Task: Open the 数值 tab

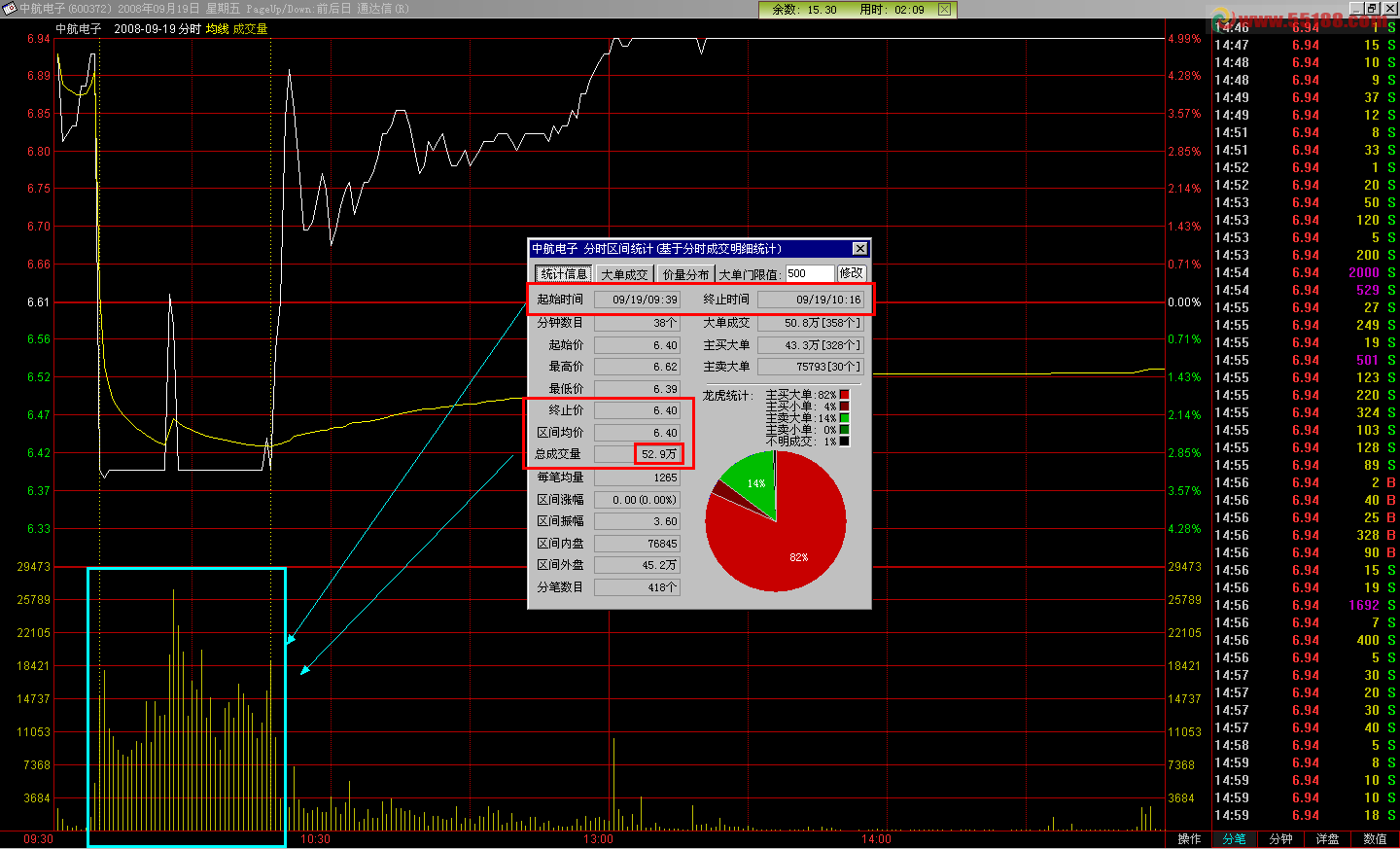Action: 1375,839
